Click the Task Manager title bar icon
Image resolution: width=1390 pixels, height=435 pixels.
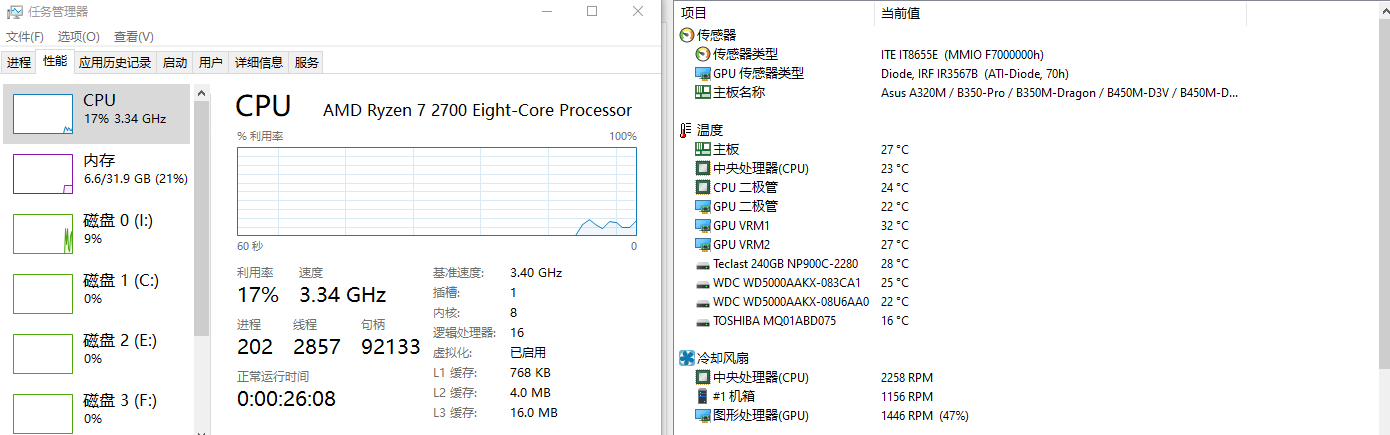pyautogui.click(x=14, y=12)
